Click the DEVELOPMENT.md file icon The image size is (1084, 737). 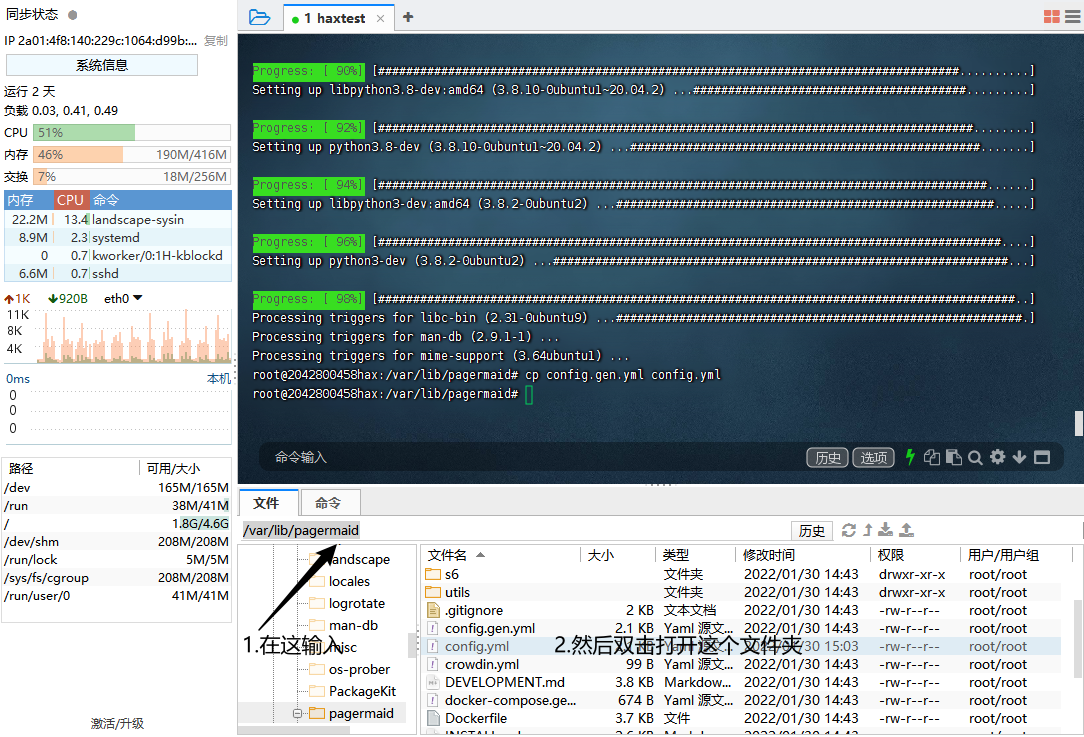pos(433,682)
